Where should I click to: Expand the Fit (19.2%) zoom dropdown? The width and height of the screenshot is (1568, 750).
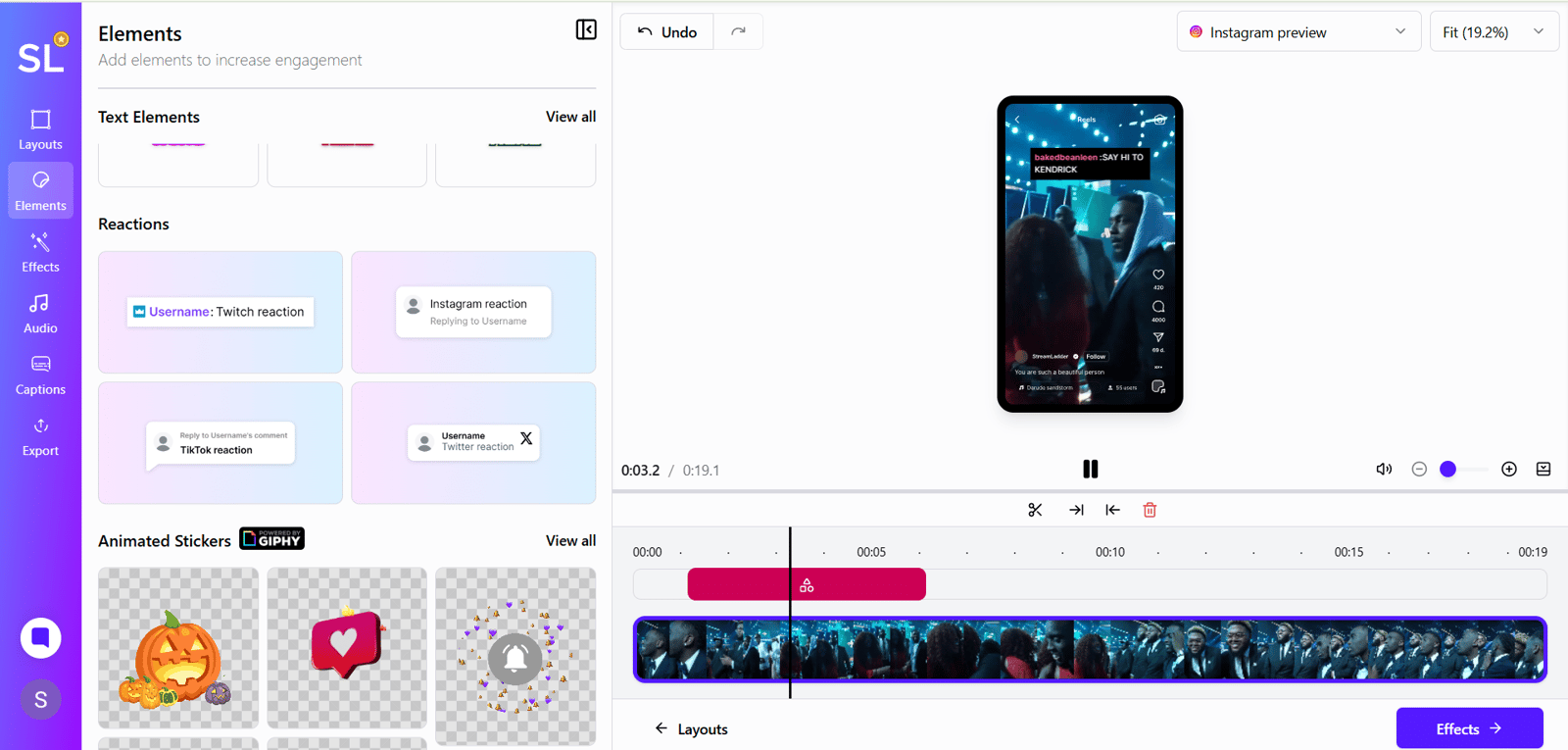(1494, 32)
